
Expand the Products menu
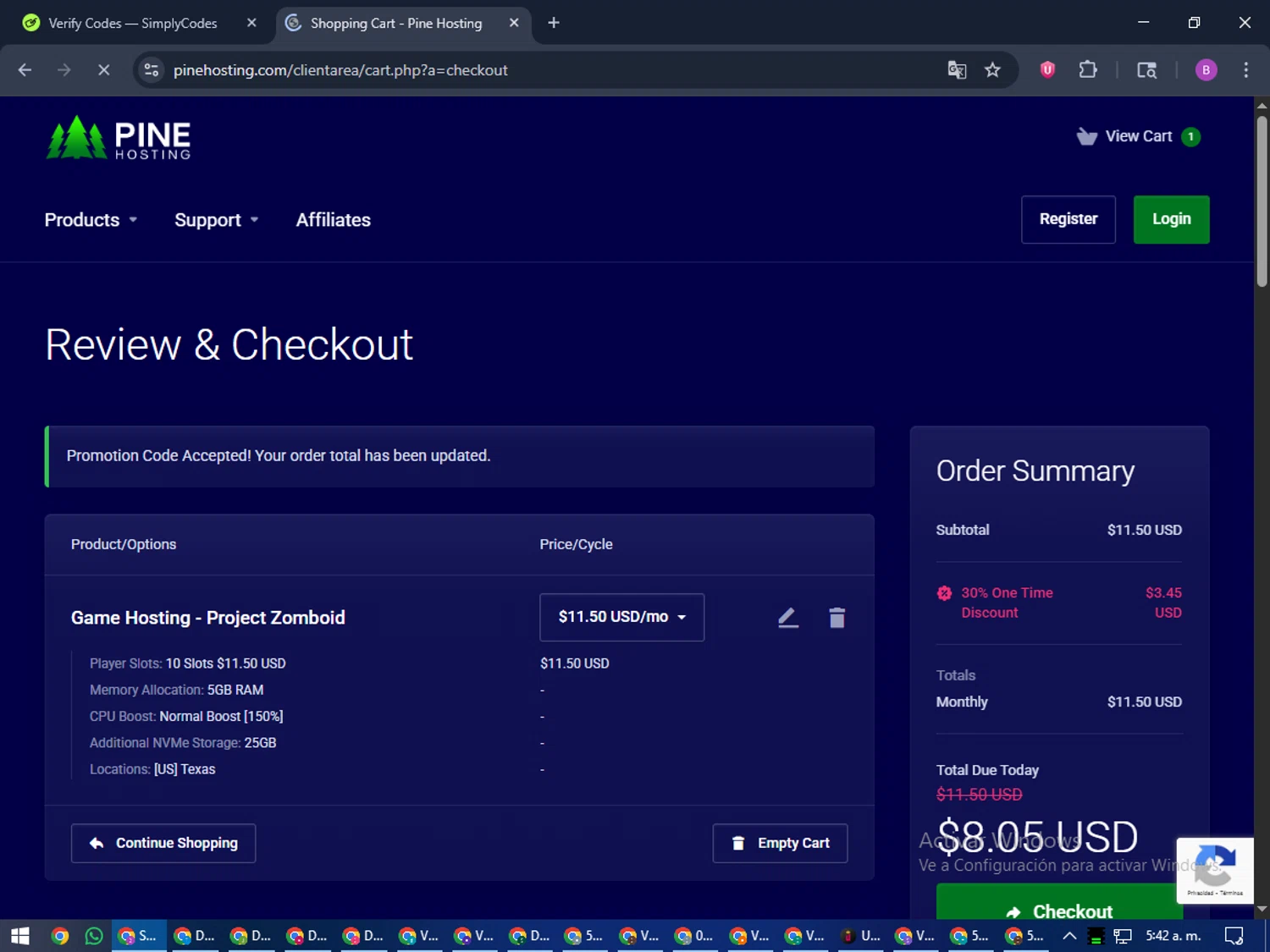[91, 220]
